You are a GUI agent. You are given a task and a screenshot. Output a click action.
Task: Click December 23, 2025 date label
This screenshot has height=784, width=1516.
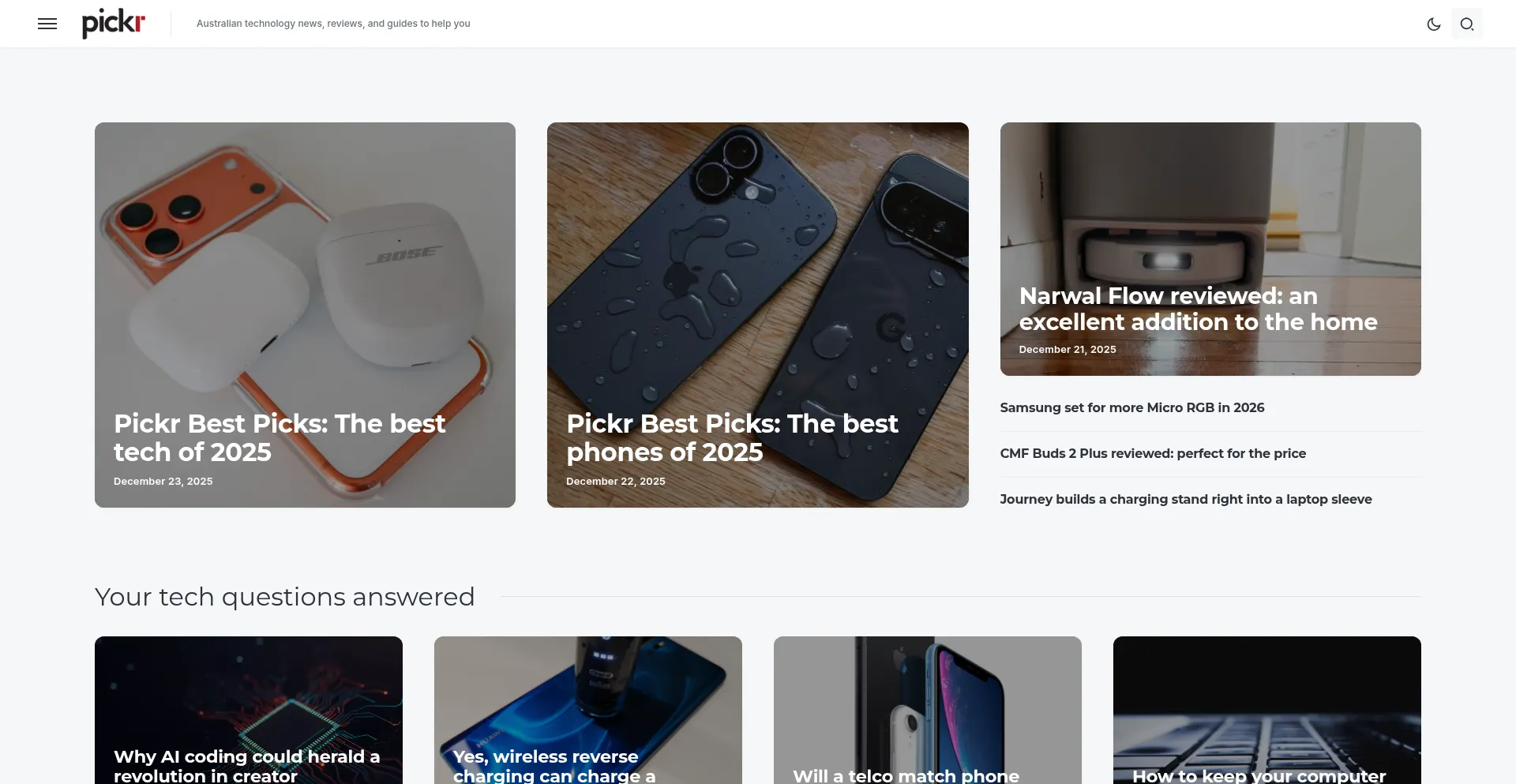pyautogui.click(x=163, y=481)
